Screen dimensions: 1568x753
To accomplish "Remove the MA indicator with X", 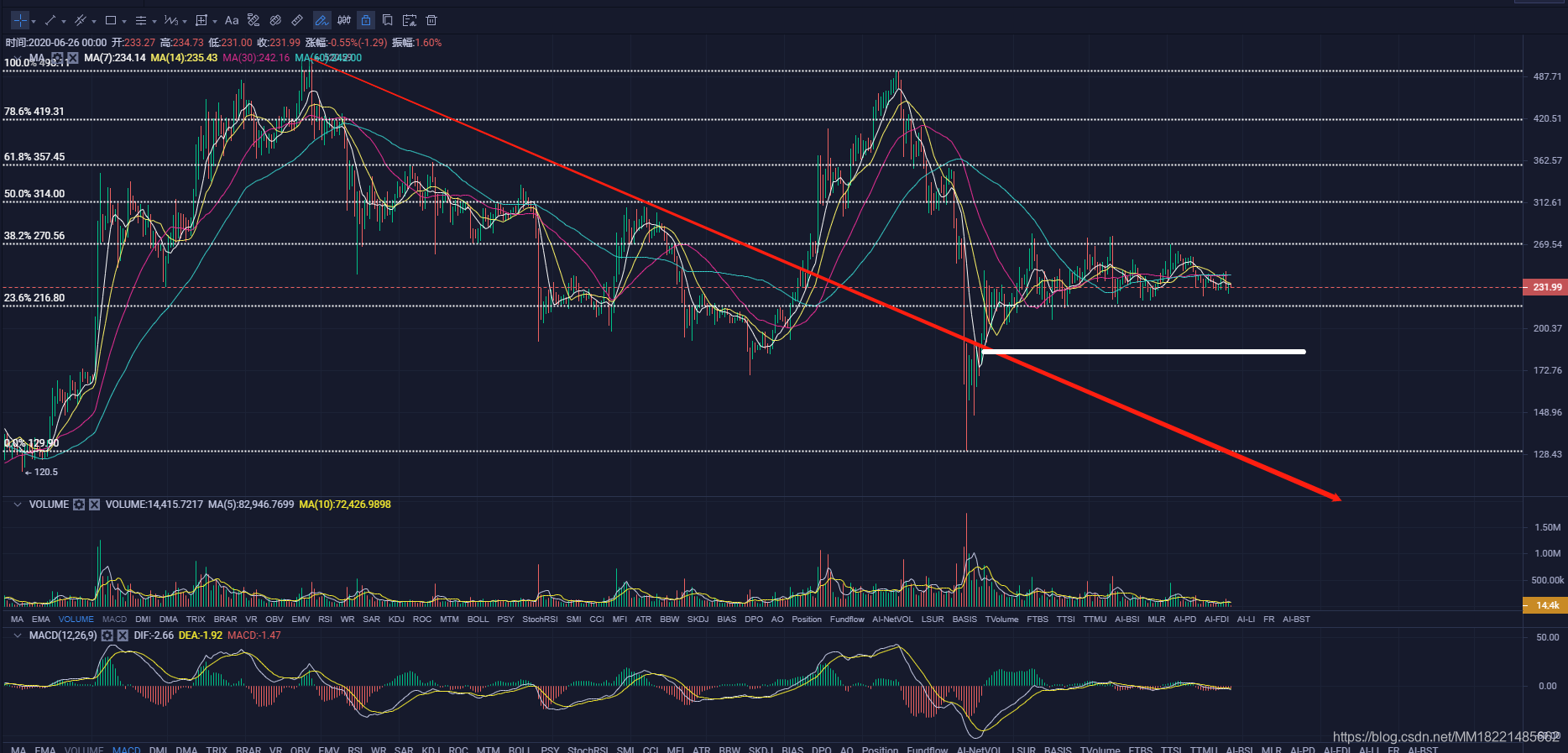I will point(73,58).
